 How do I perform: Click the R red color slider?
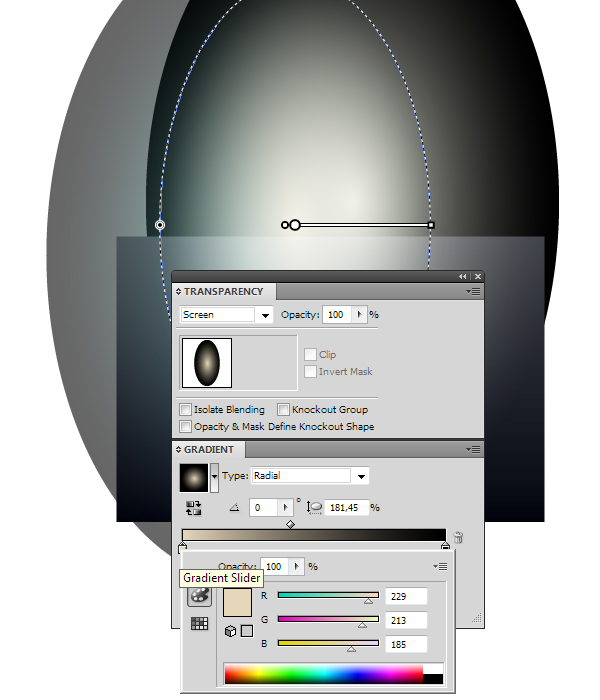[328, 596]
